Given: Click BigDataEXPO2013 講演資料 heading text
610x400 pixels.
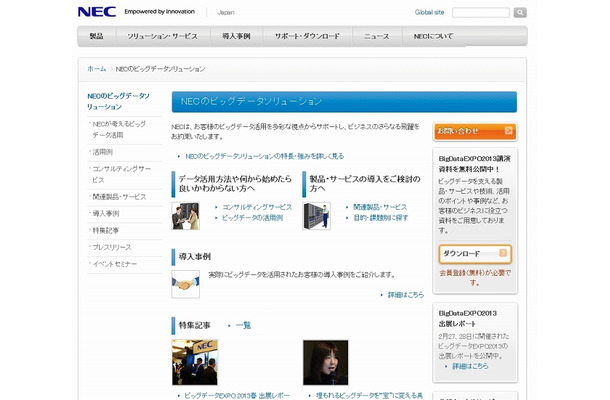Looking at the screenshot, I should (475, 164).
